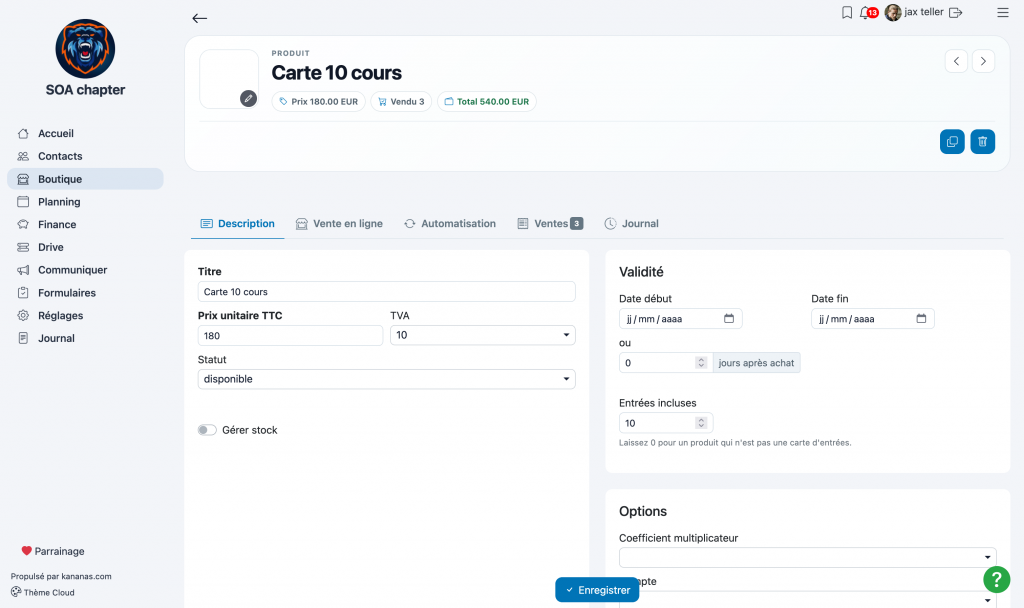Image resolution: width=1024 pixels, height=608 pixels.
Task: Open notifications bell with 13 badge
Action: 868,12
